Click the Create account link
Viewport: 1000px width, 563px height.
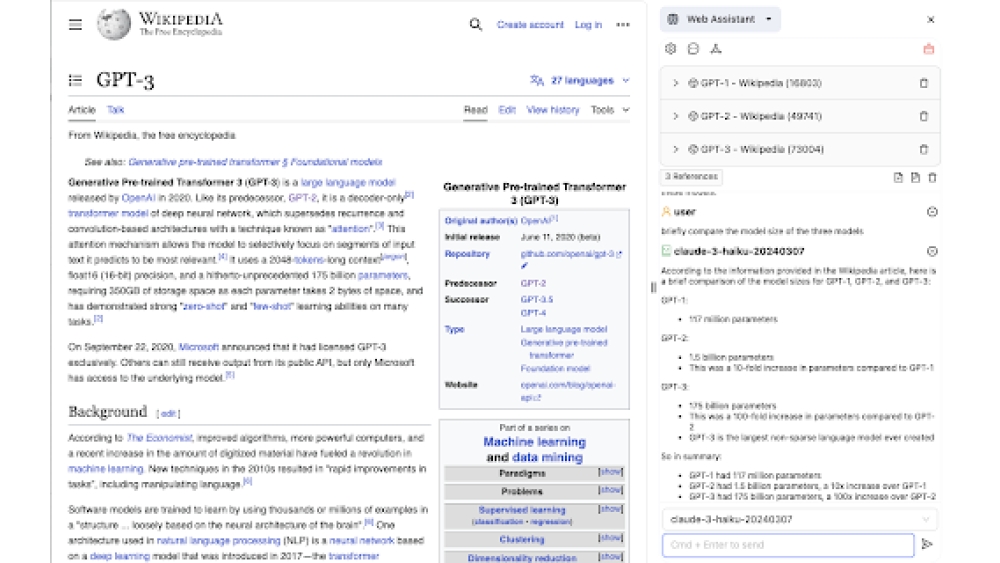pyautogui.click(x=530, y=25)
